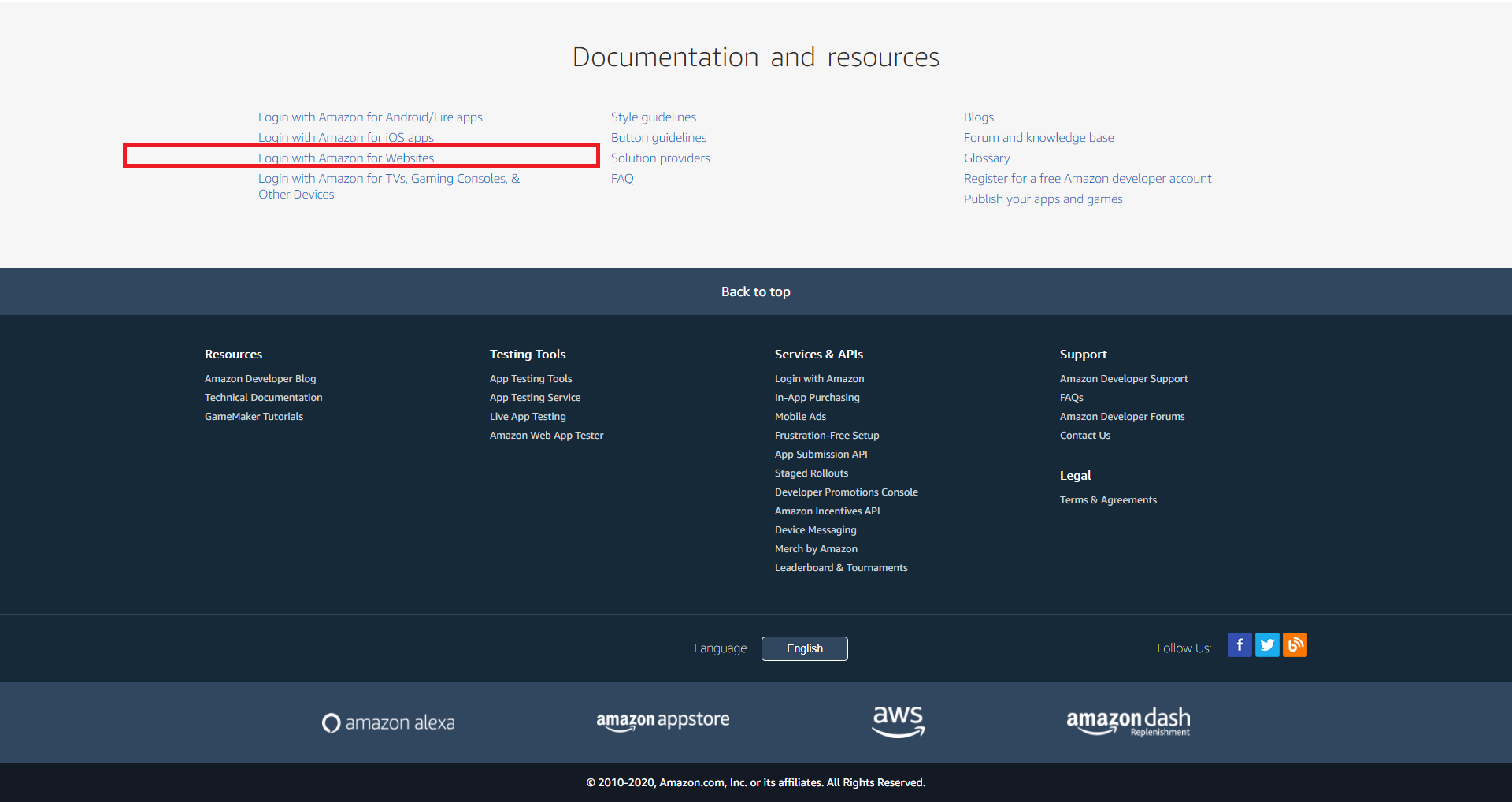Open Login with Amazon for TVs, Gaming Consoles link

click(389, 186)
